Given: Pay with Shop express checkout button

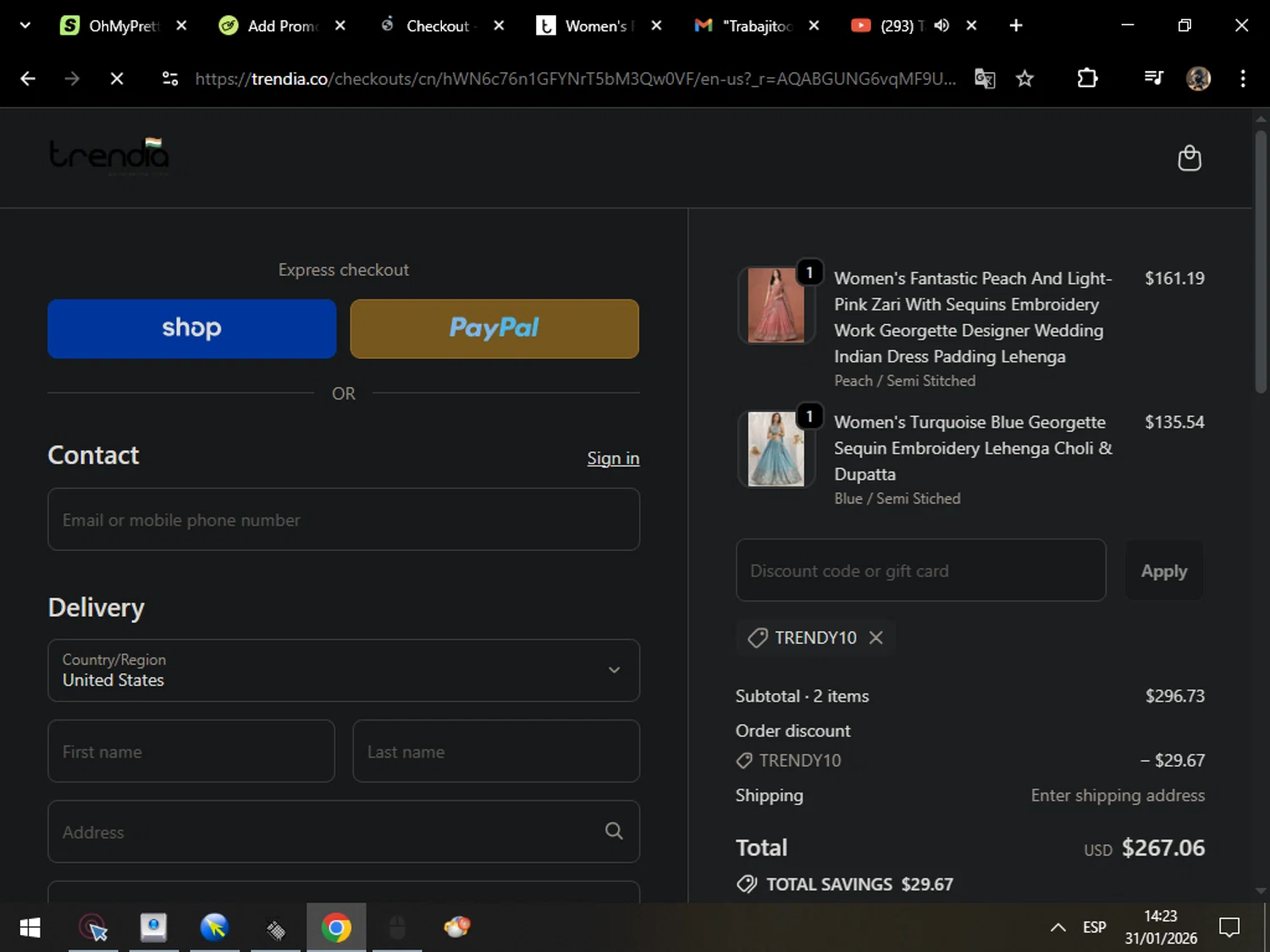Looking at the screenshot, I should click(x=192, y=328).
